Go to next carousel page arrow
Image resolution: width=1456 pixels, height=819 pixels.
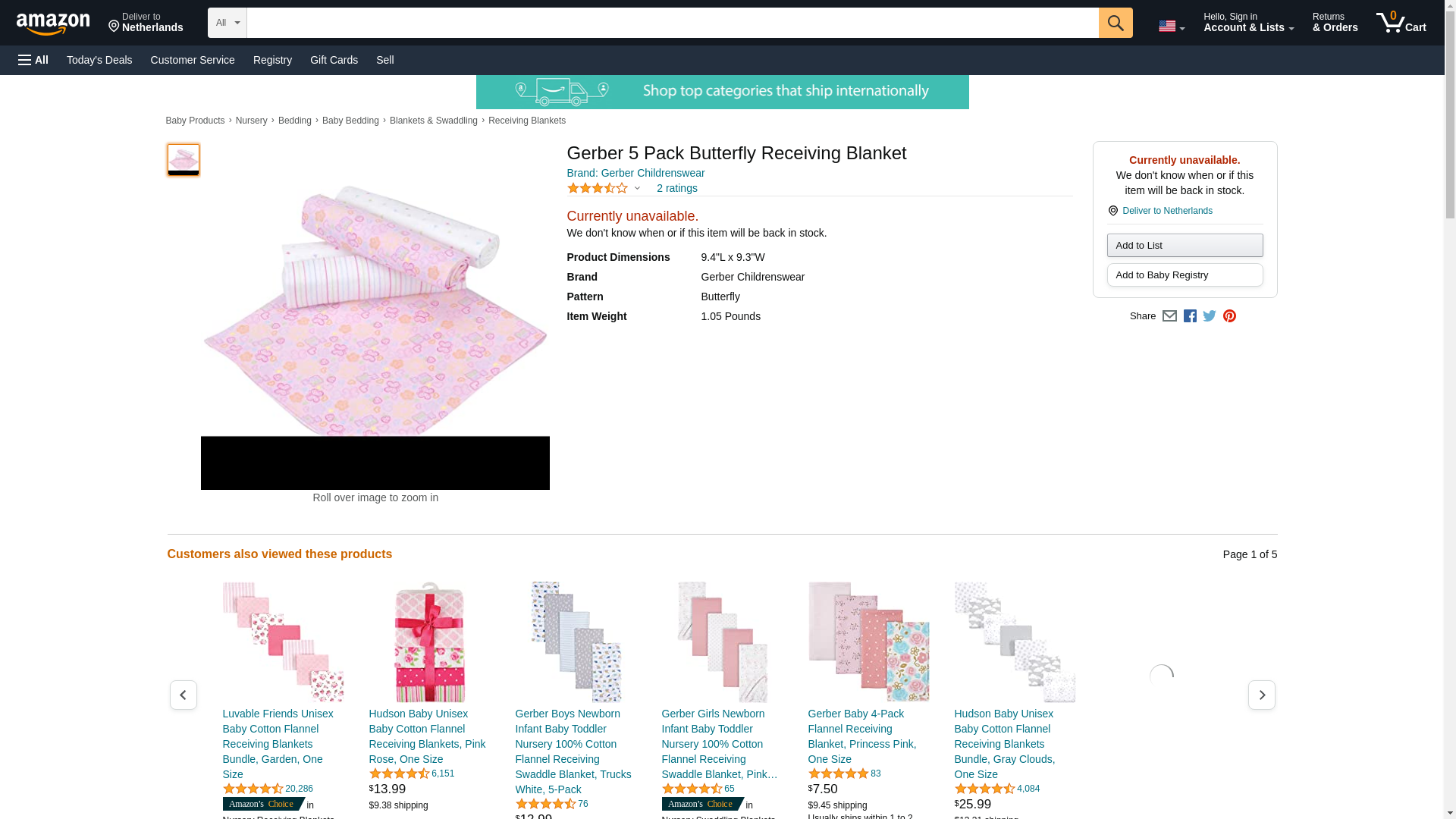tap(1262, 695)
